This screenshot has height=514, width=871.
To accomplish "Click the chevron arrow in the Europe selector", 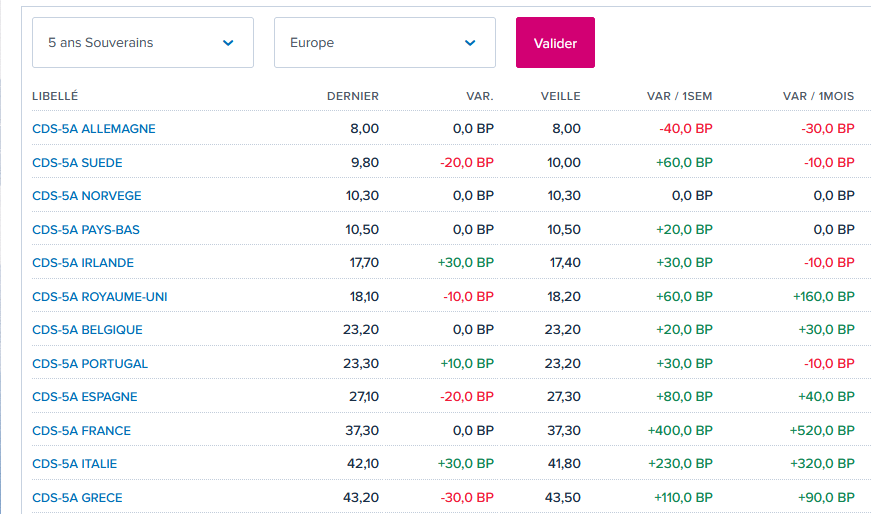I will 470,43.
